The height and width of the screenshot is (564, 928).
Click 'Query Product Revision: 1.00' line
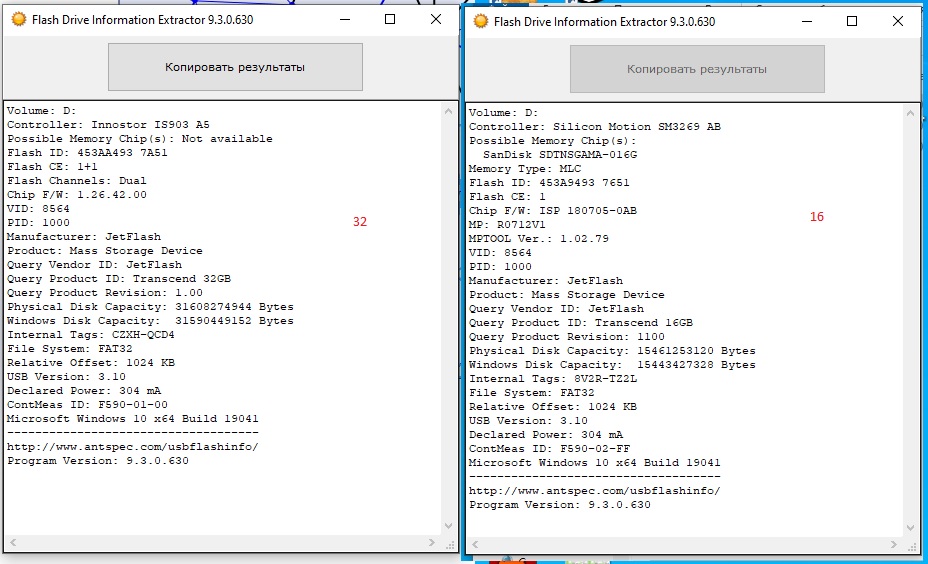click(105, 293)
